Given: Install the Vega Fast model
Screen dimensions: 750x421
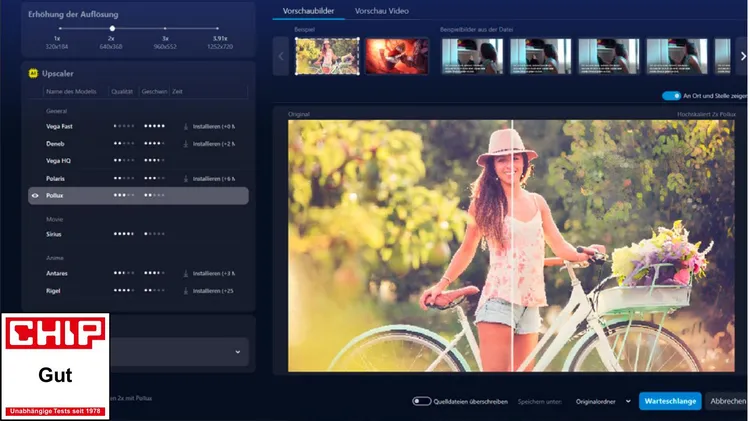Looking at the screenshot, I should pos(214,127).
